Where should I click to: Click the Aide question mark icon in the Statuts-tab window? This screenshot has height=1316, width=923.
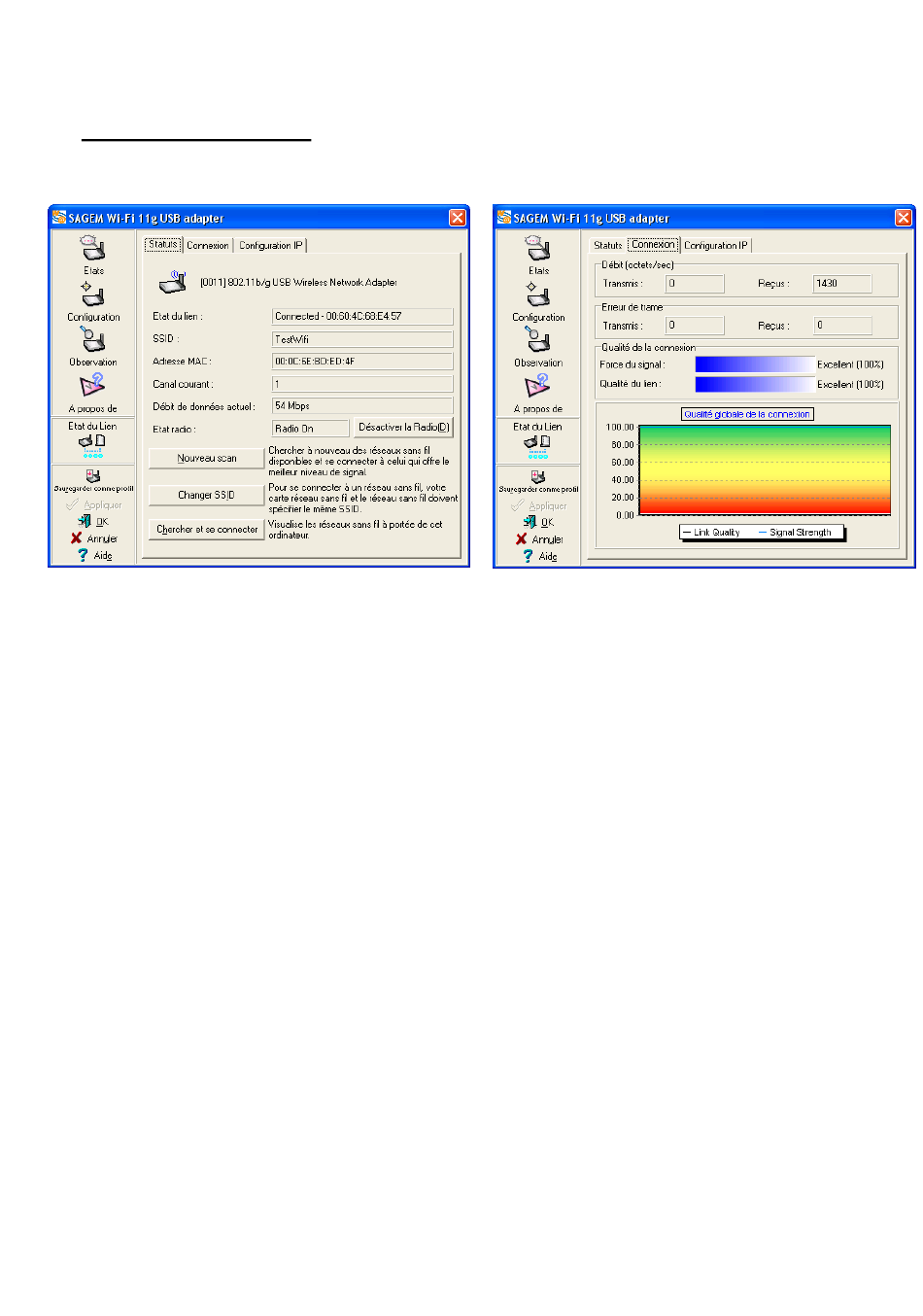(84, 555)
